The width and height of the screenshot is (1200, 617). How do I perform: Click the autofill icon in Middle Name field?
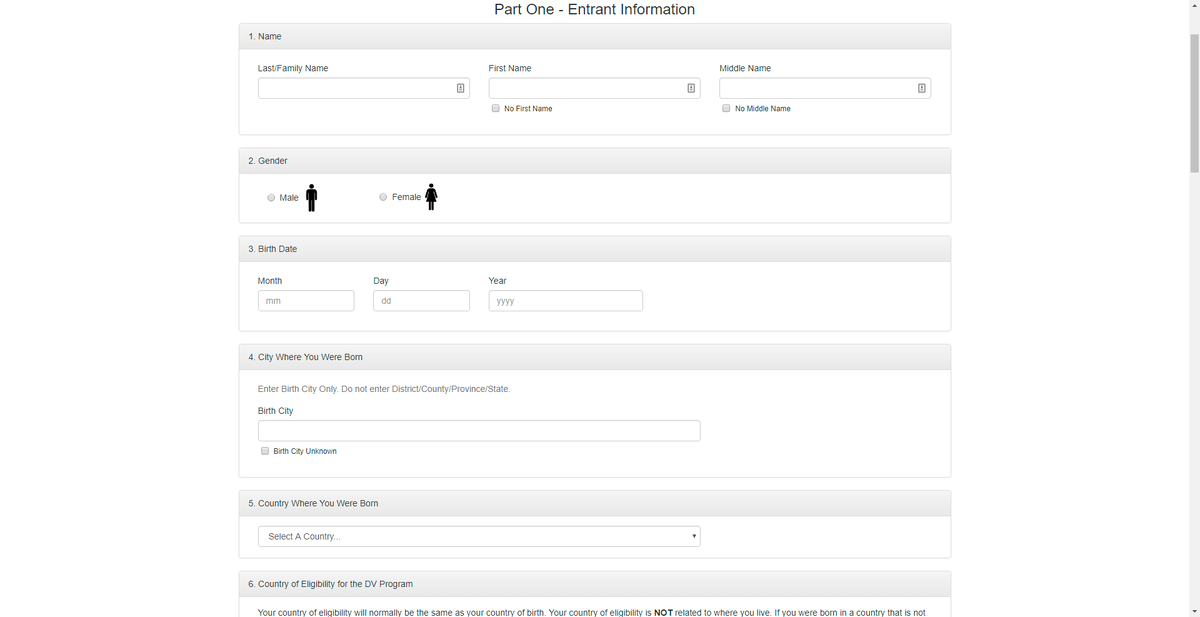921,88
